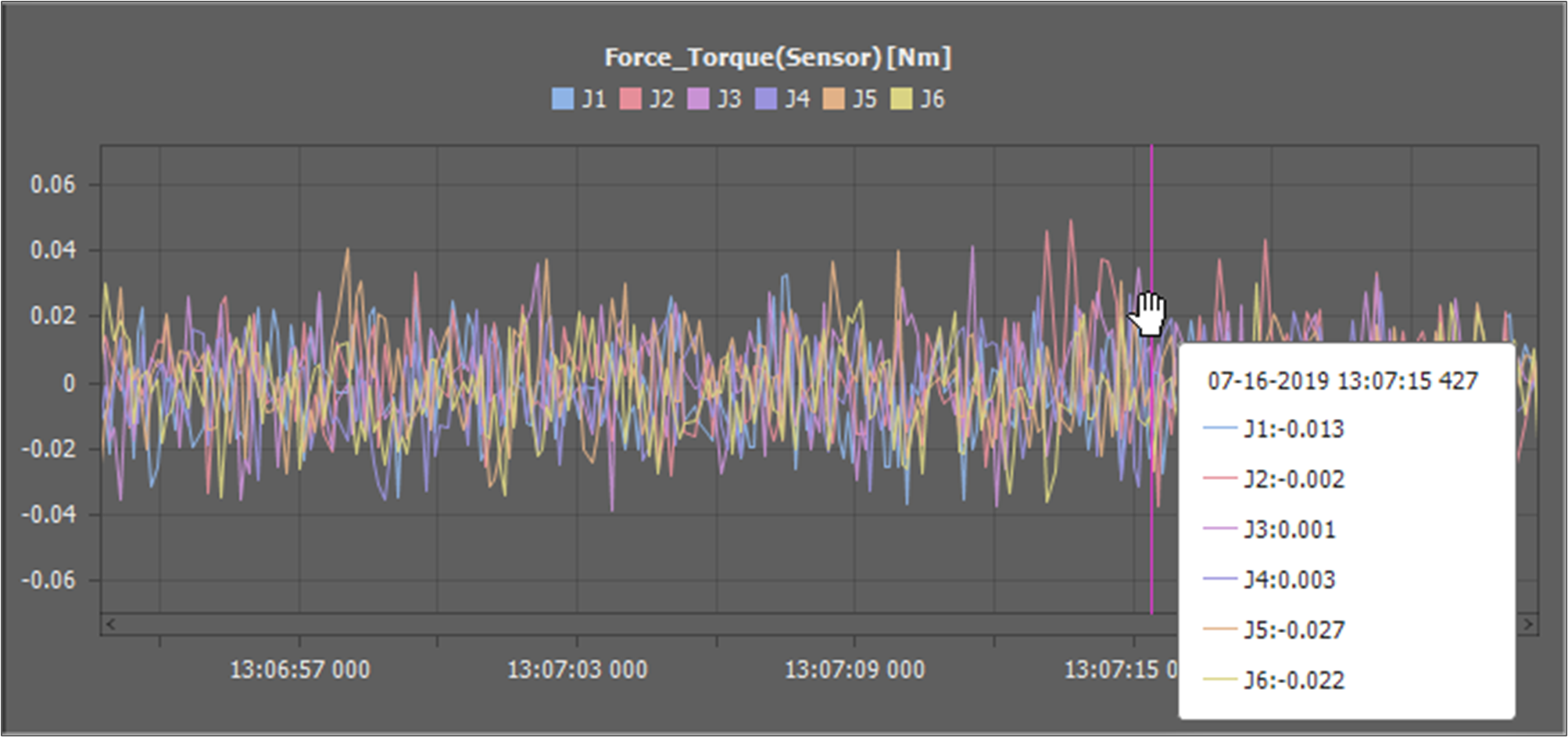This screenshot has width=1568, height=737.
Task: Select the J2:-0.002 tooltip entry
Action: pos(1293,479)
